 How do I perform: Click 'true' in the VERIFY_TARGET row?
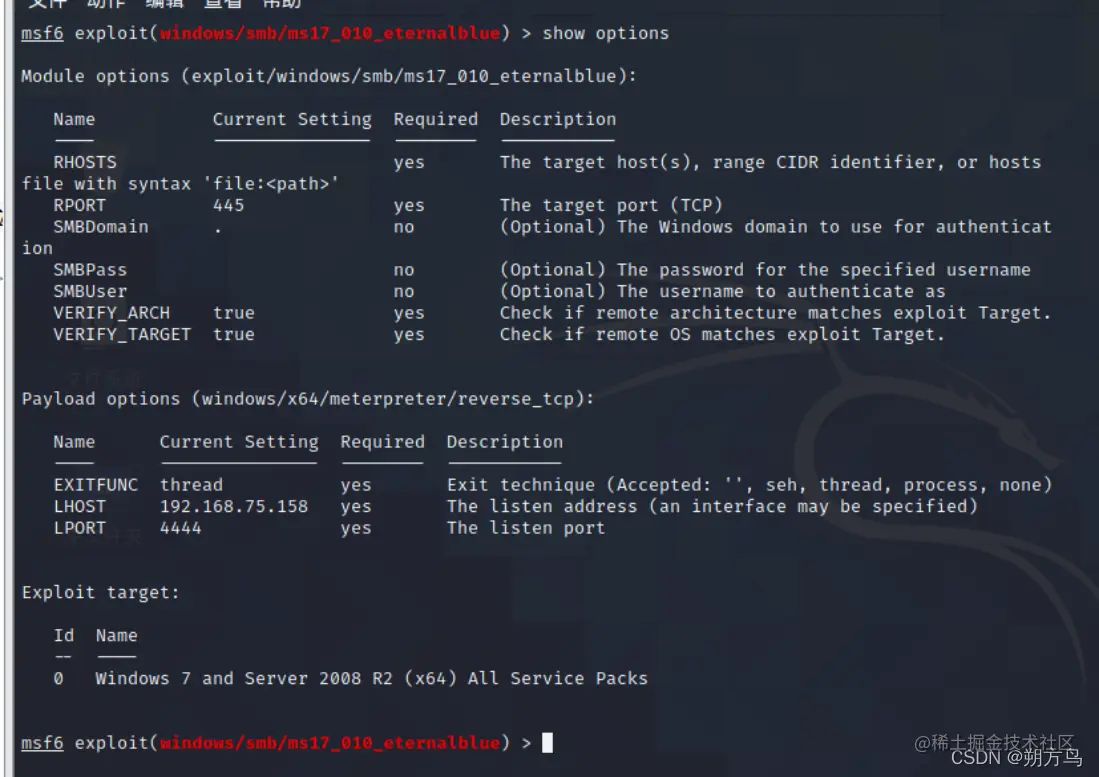[234, 335]
